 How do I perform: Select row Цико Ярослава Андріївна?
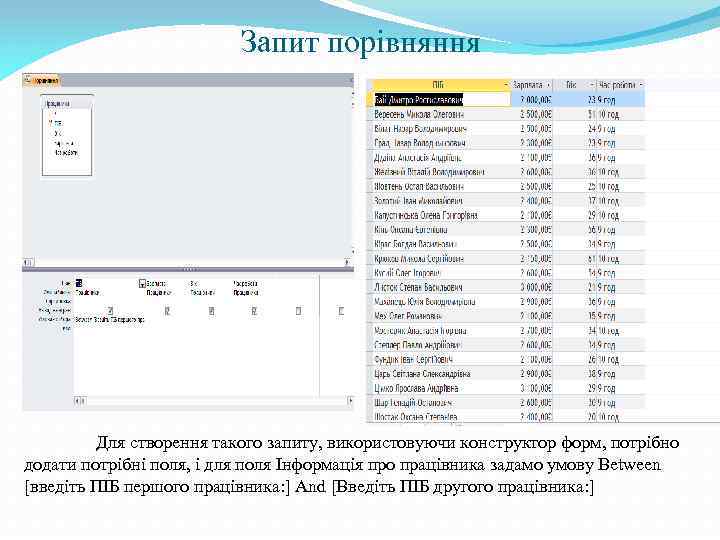point(508,388)
